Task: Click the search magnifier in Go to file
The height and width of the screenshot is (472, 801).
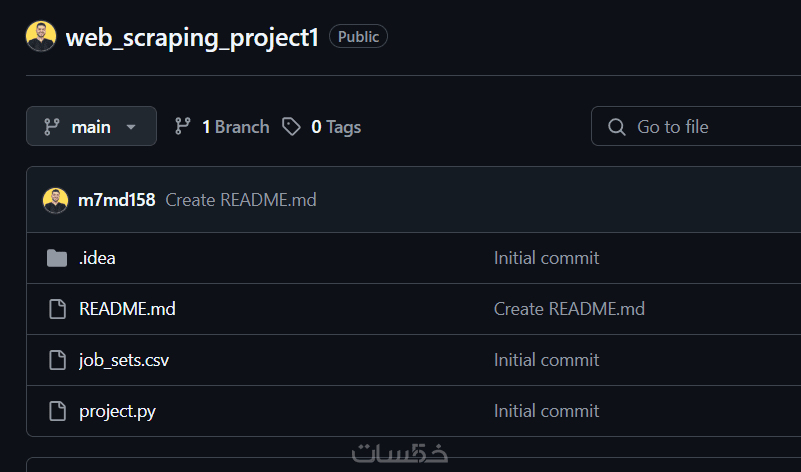Action: click(x=616, y=127)
